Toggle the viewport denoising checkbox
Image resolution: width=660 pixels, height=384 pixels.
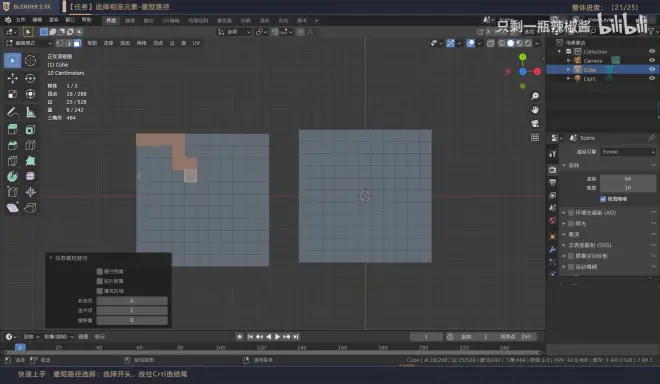pos(603,199)
